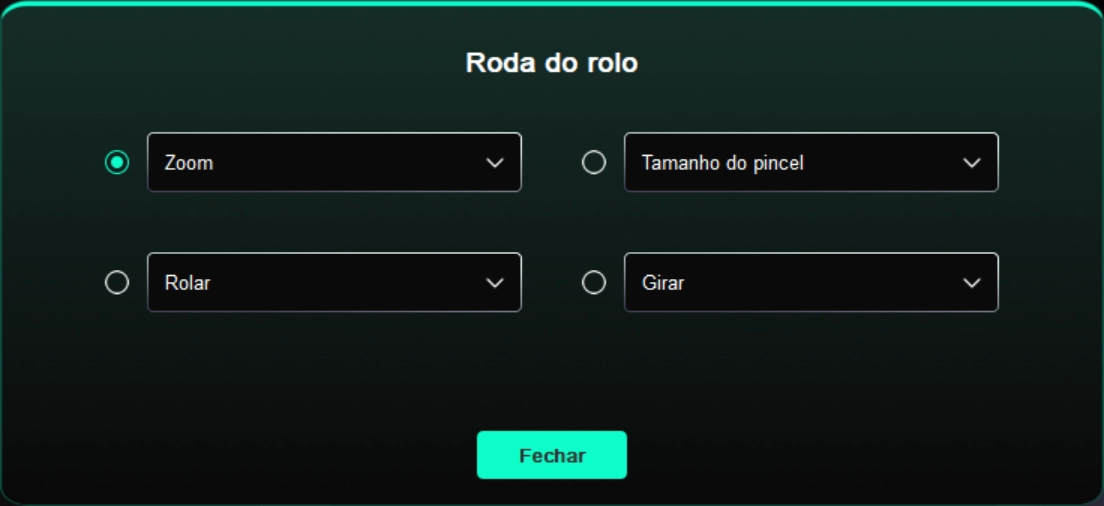1104x506 pixels.
Task: Activate the radio button beside Girar
Action: [594, 283]
